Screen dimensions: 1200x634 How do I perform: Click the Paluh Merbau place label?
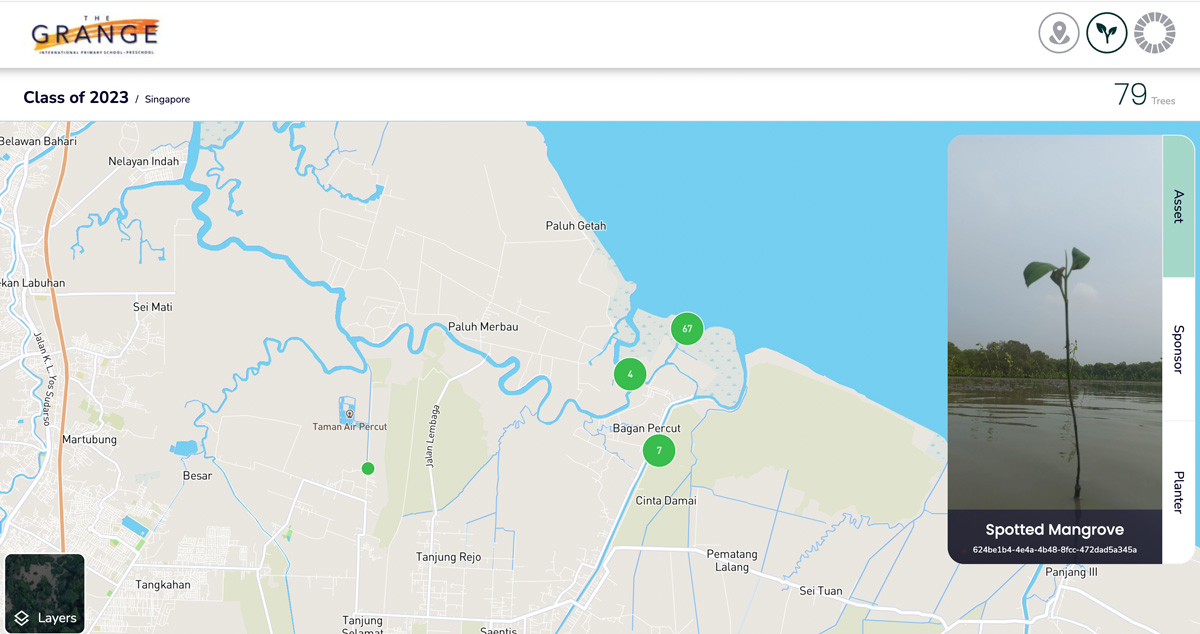[483, 326]
